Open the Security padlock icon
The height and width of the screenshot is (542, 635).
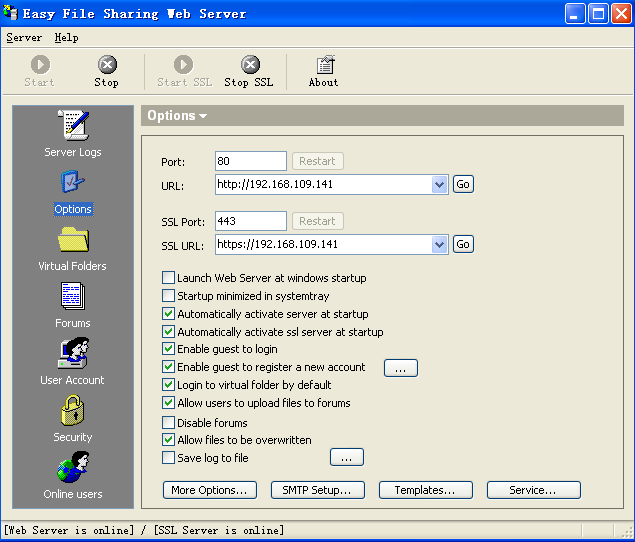73,410
